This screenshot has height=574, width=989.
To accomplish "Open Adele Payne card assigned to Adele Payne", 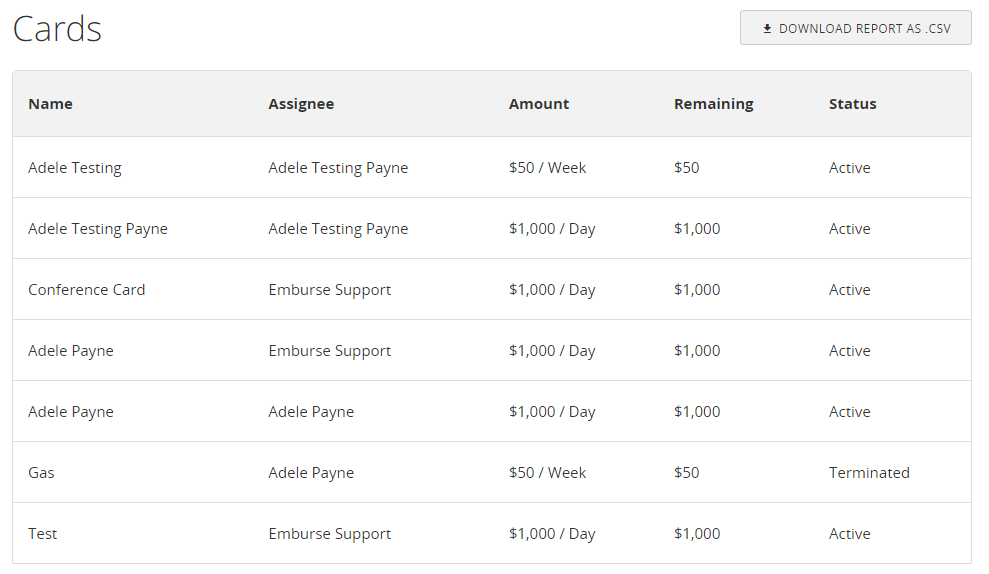I will point(492,411).
